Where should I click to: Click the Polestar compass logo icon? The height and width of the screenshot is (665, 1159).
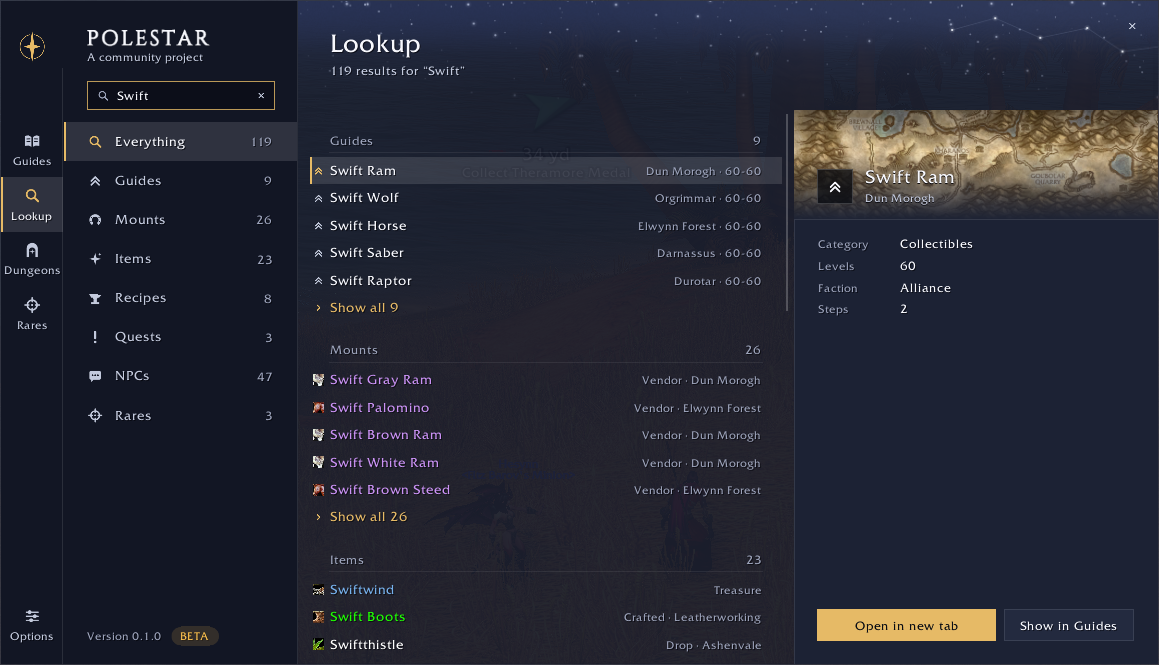32,47
